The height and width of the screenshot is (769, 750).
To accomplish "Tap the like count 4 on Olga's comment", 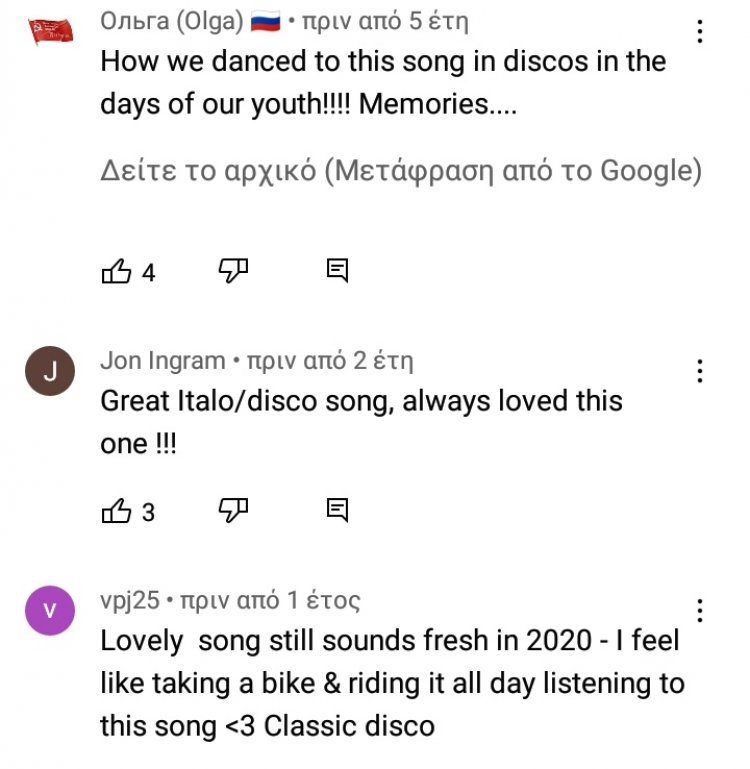I will click(149, 272).
